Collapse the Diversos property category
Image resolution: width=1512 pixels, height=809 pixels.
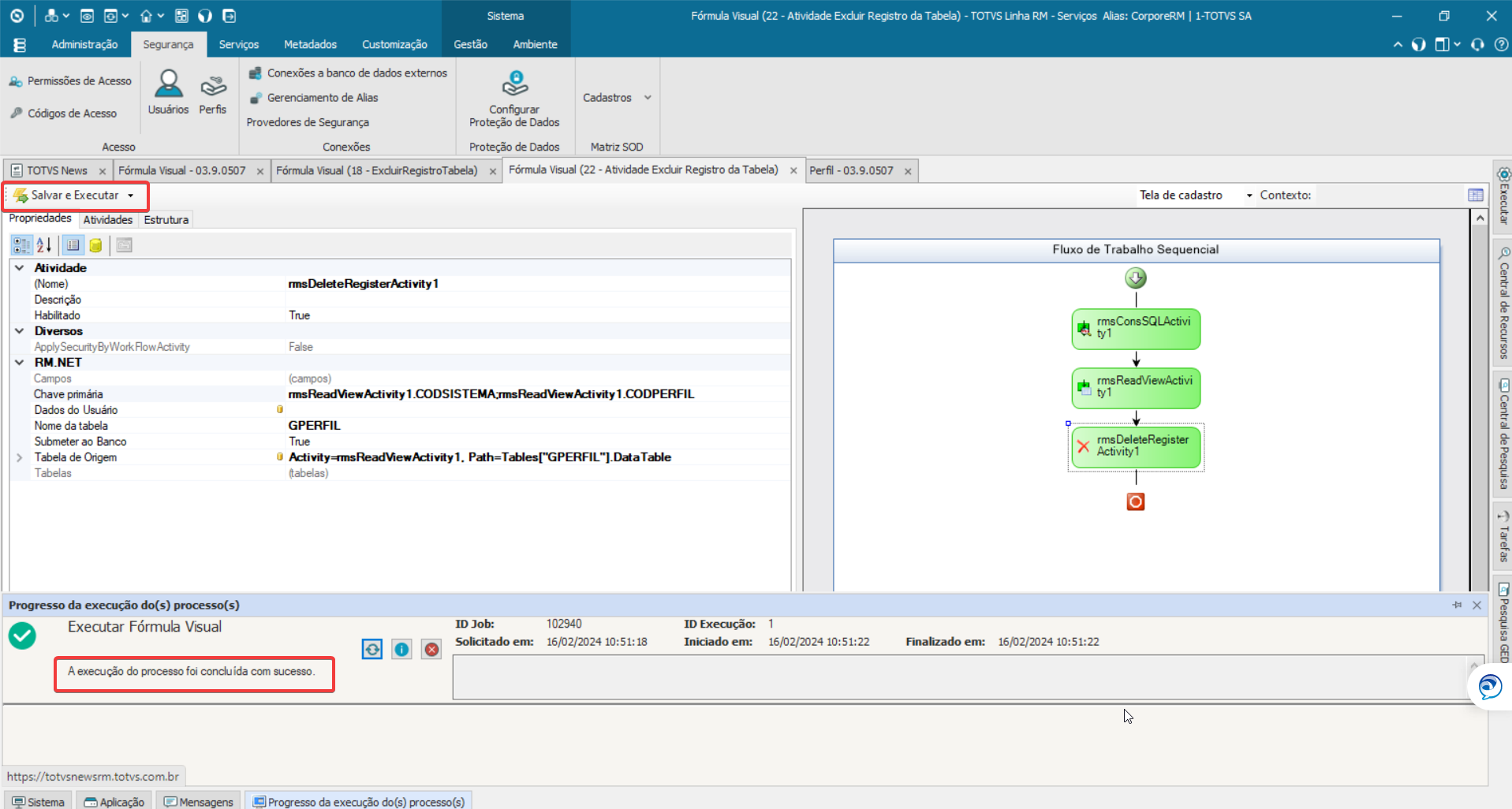pos(20,331)
